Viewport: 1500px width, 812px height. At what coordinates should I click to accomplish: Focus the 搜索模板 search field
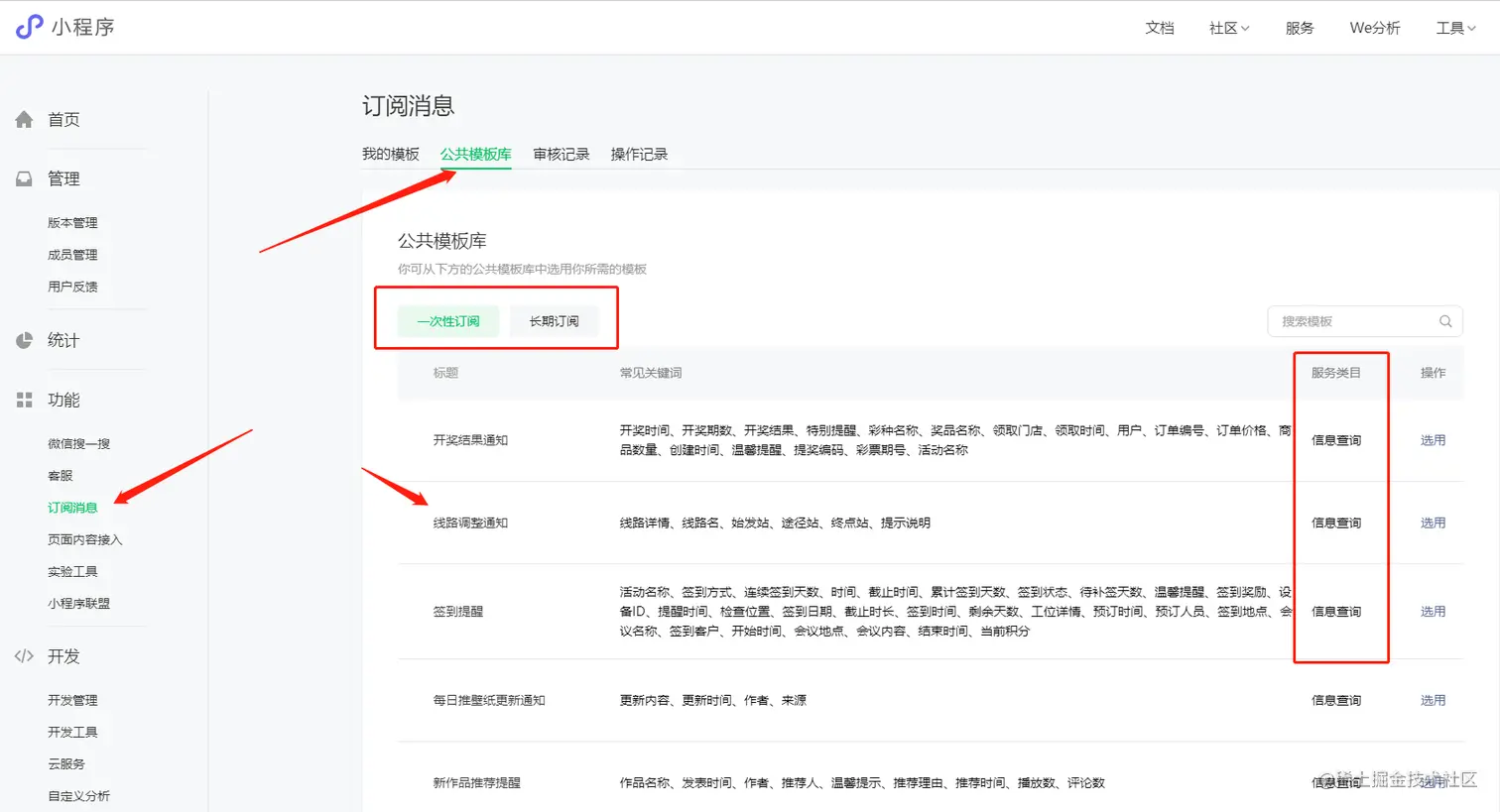pyautogui.click(x=1365, y=321)
